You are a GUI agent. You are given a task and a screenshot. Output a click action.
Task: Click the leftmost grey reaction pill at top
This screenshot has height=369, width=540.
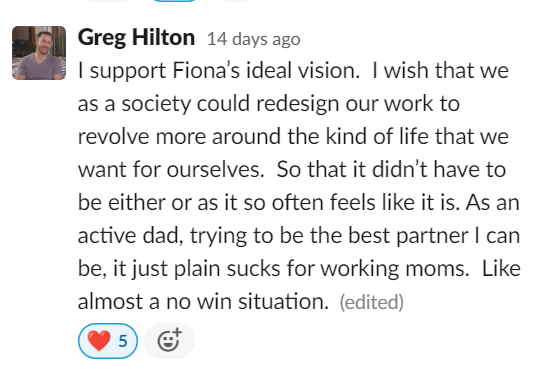click(x=107, y=1)
